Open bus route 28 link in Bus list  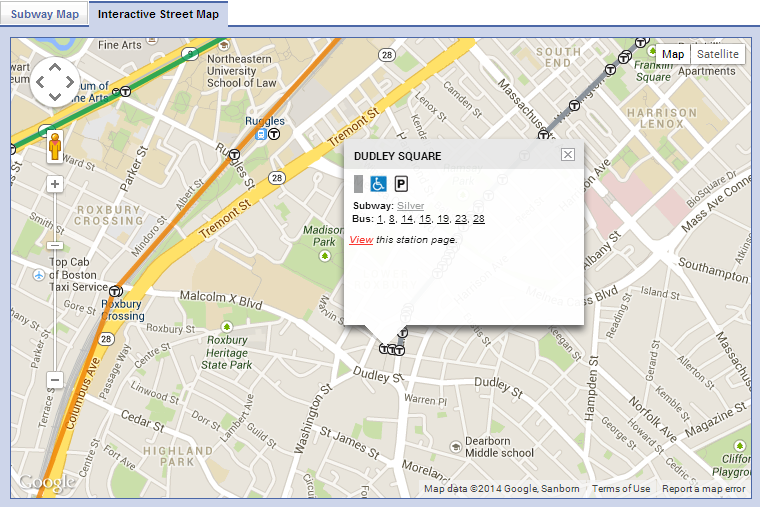[479, 219]
